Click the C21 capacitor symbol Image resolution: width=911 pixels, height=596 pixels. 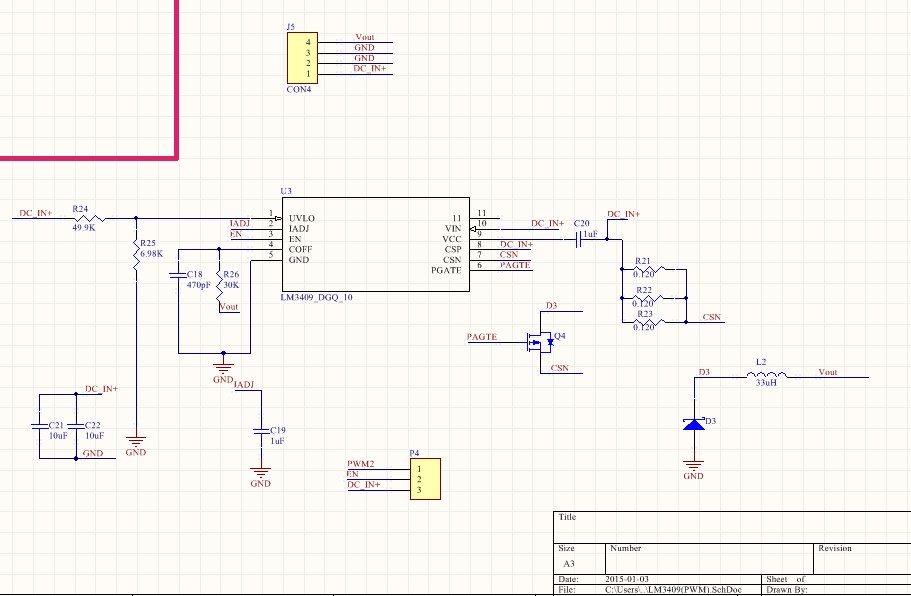coord(40,426)
